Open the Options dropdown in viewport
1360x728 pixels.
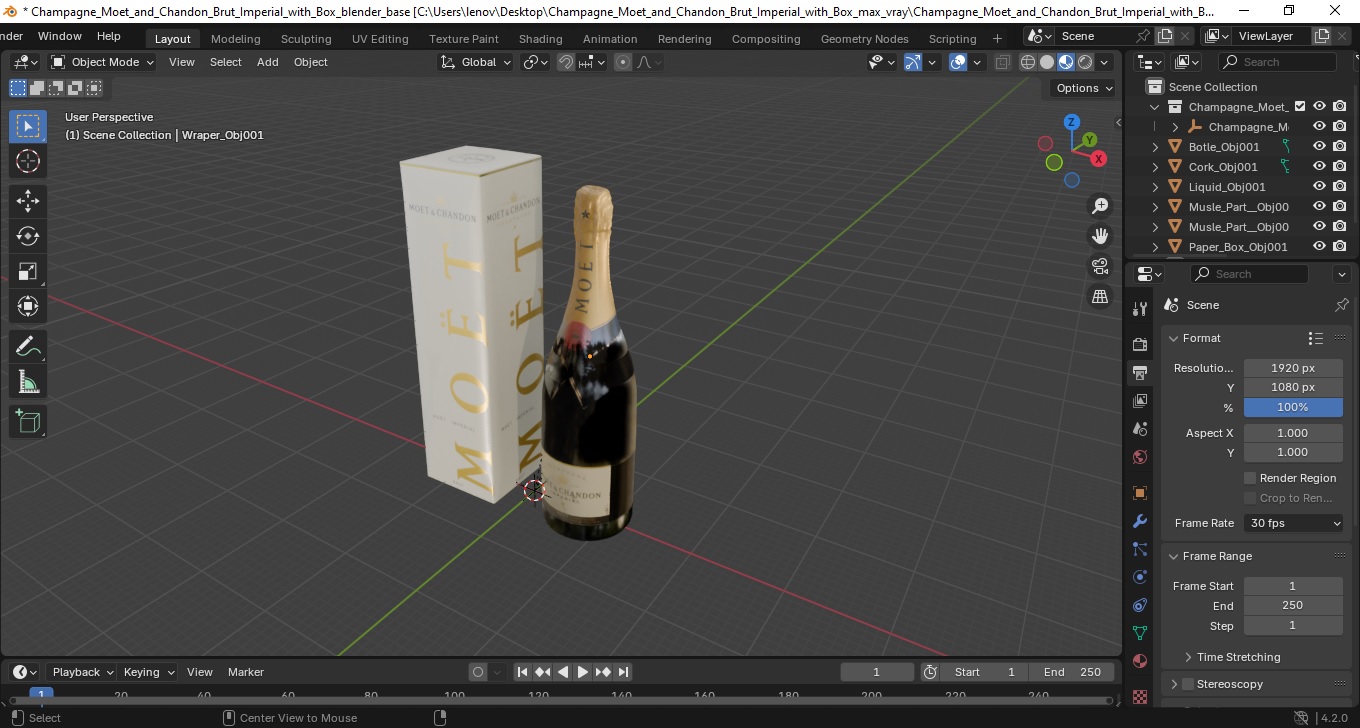[x=1084, y=88]
